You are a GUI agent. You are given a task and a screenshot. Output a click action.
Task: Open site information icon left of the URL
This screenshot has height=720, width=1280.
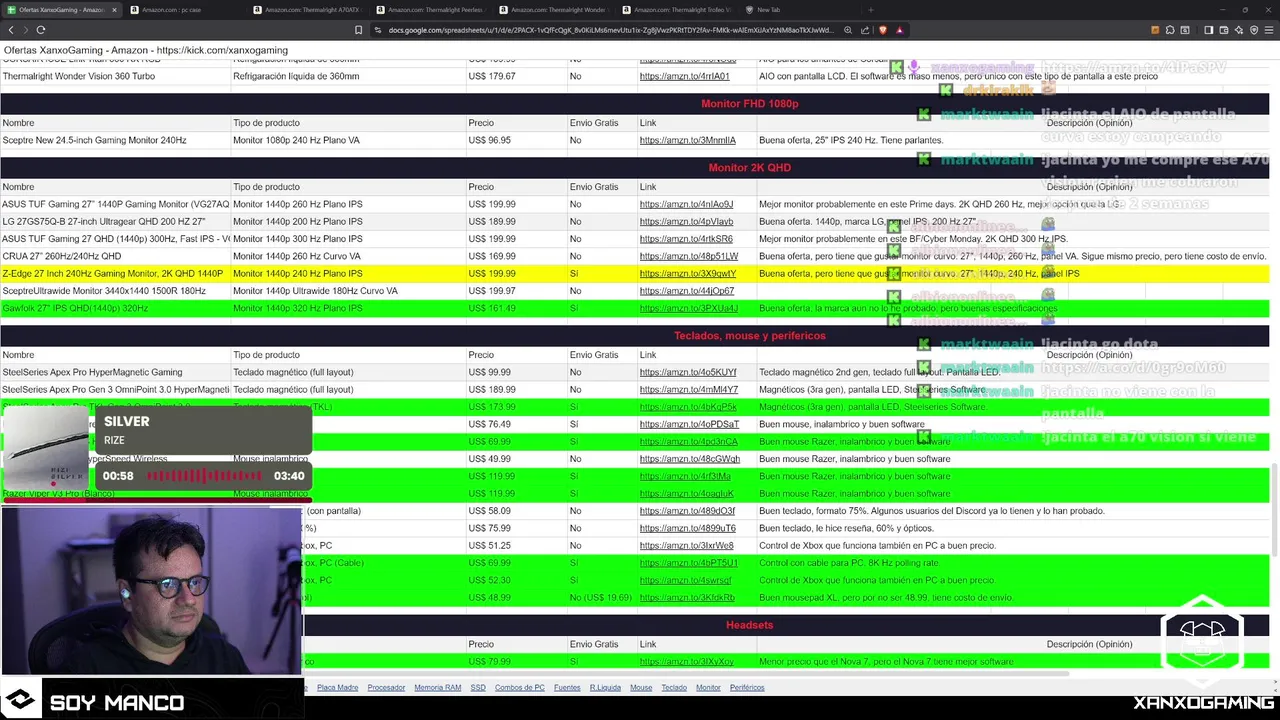[378, 30]
